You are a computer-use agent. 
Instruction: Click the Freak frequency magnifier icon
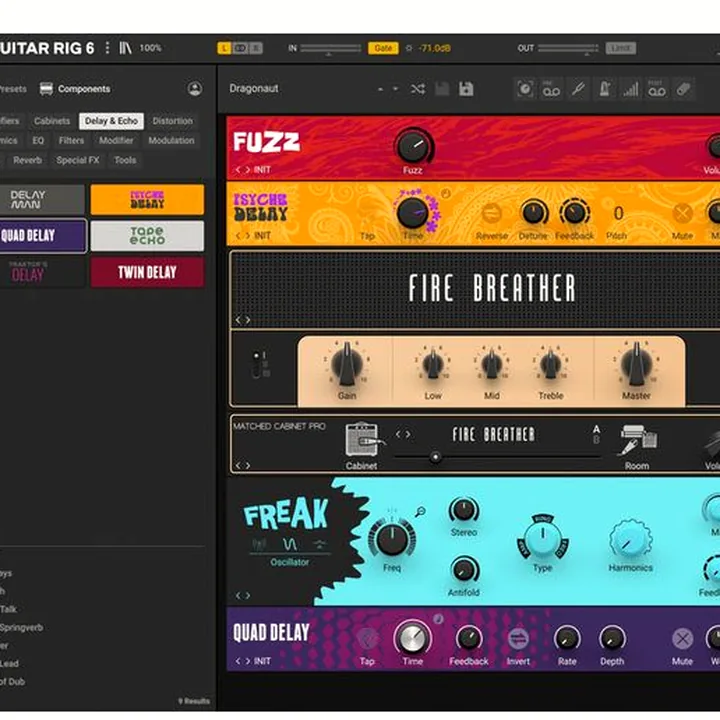click(x=420, y=512)
